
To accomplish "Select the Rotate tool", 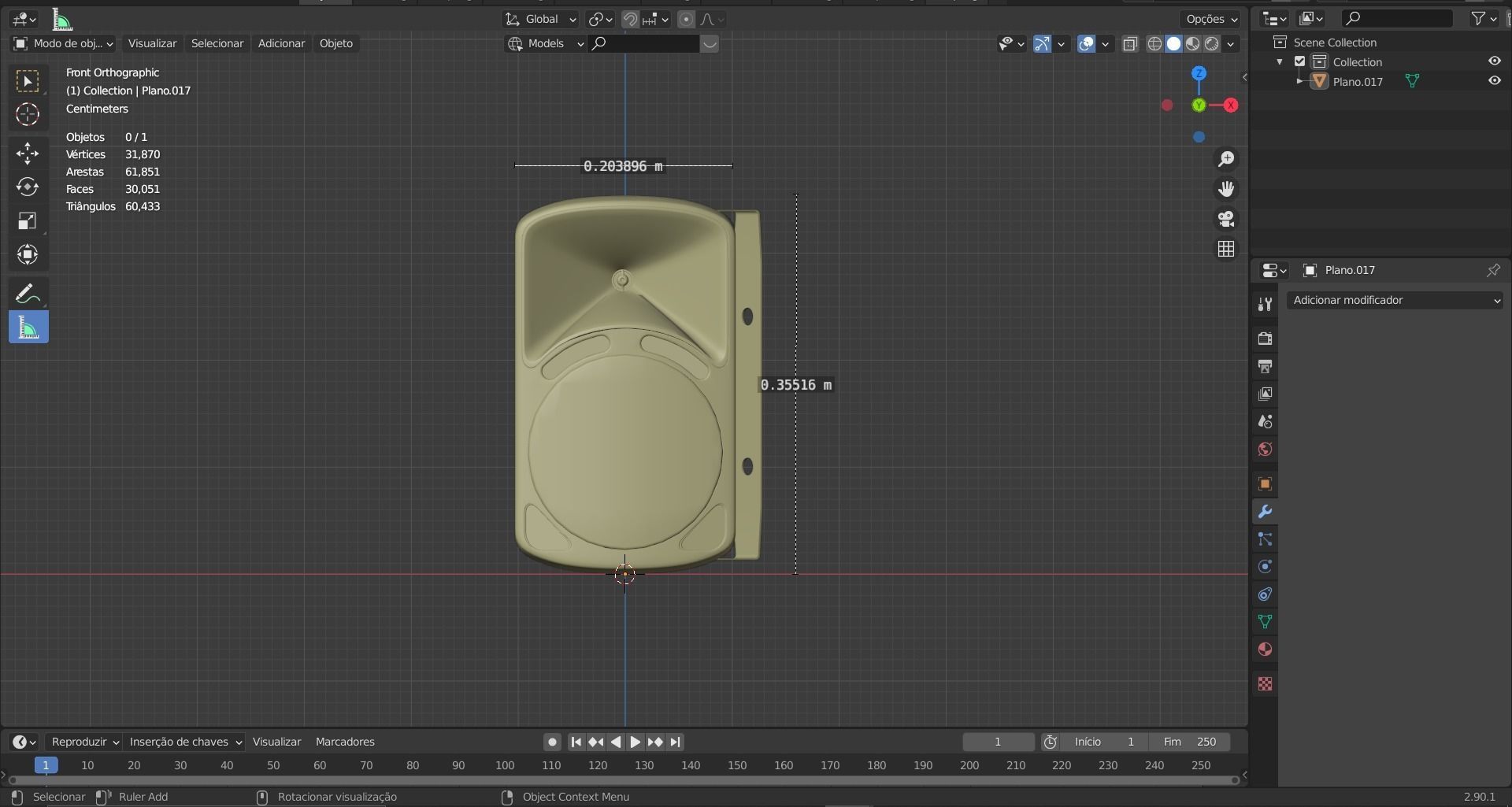I will click(x=28, y=187).
